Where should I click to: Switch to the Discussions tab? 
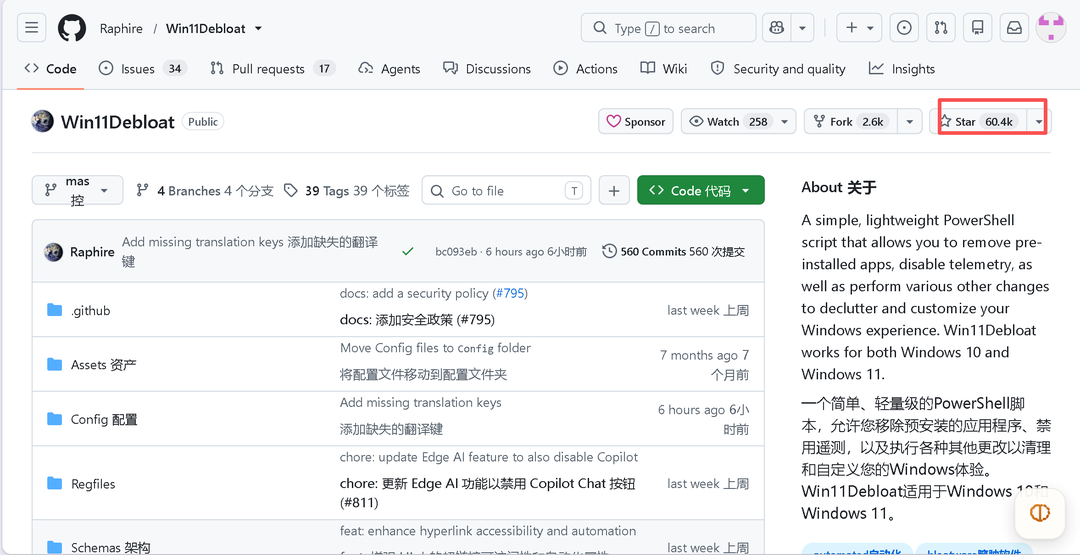click(487, 69)
